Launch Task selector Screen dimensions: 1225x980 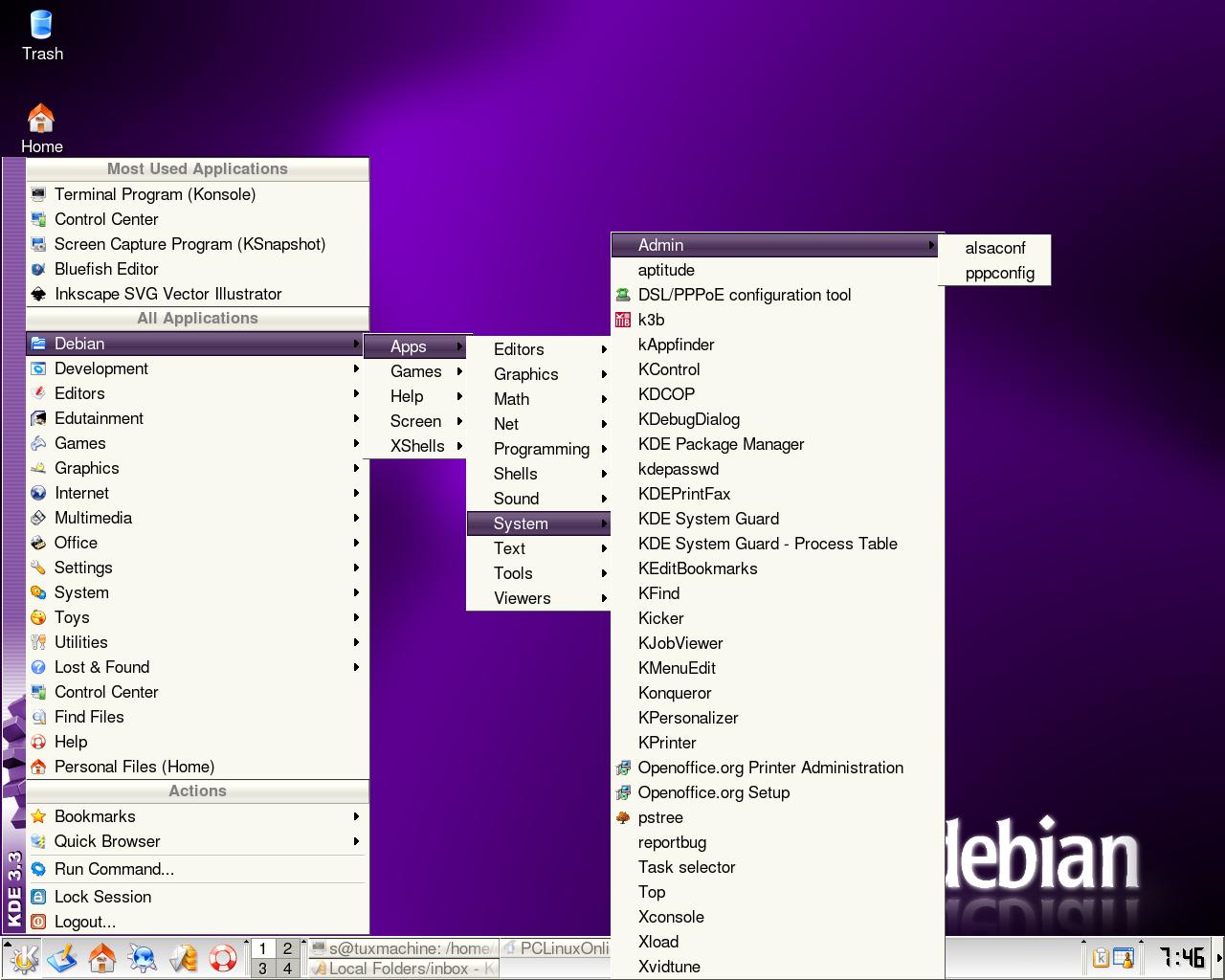tap(777, 867)
